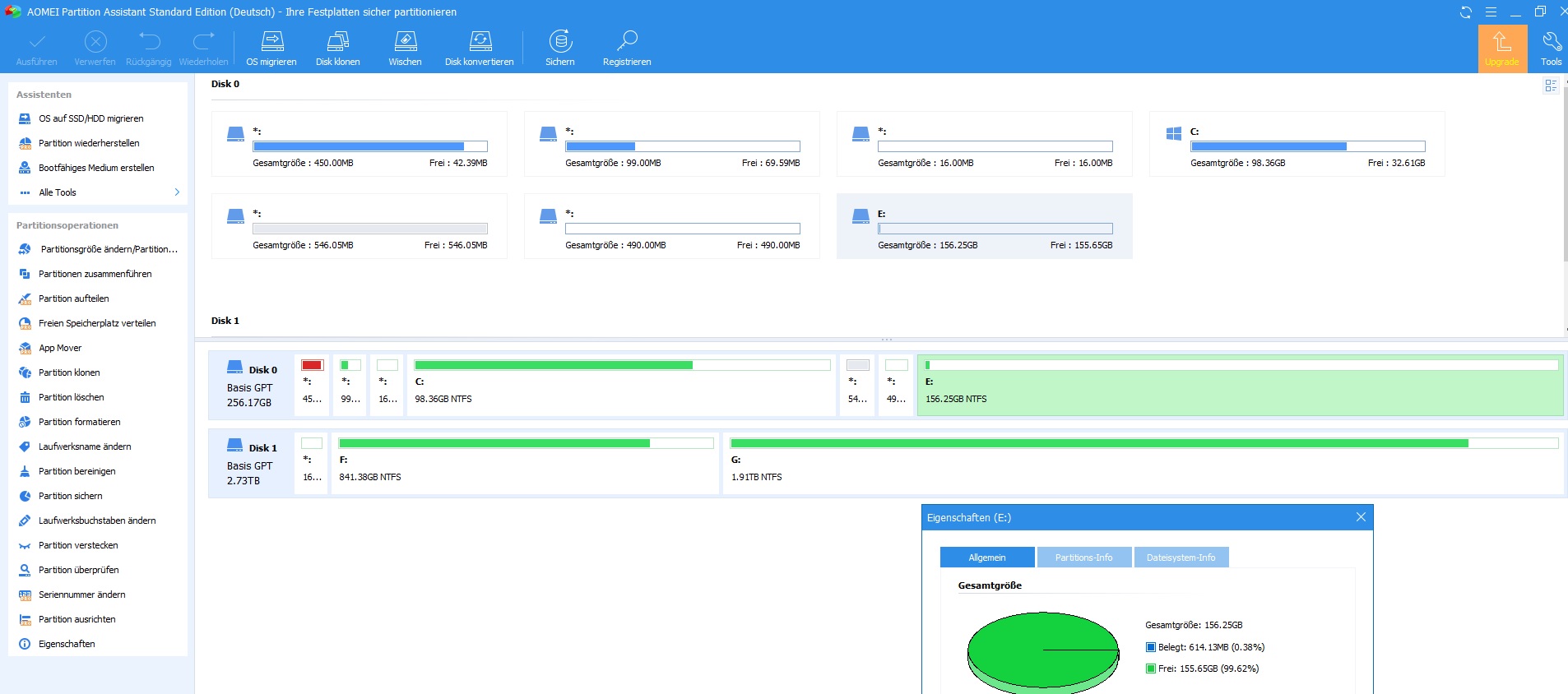Image resolution: width=1568 pixels, height=694 pixels.
Task: Select C: 98.36GB NTFS bar in disk map
Action: 622,386
